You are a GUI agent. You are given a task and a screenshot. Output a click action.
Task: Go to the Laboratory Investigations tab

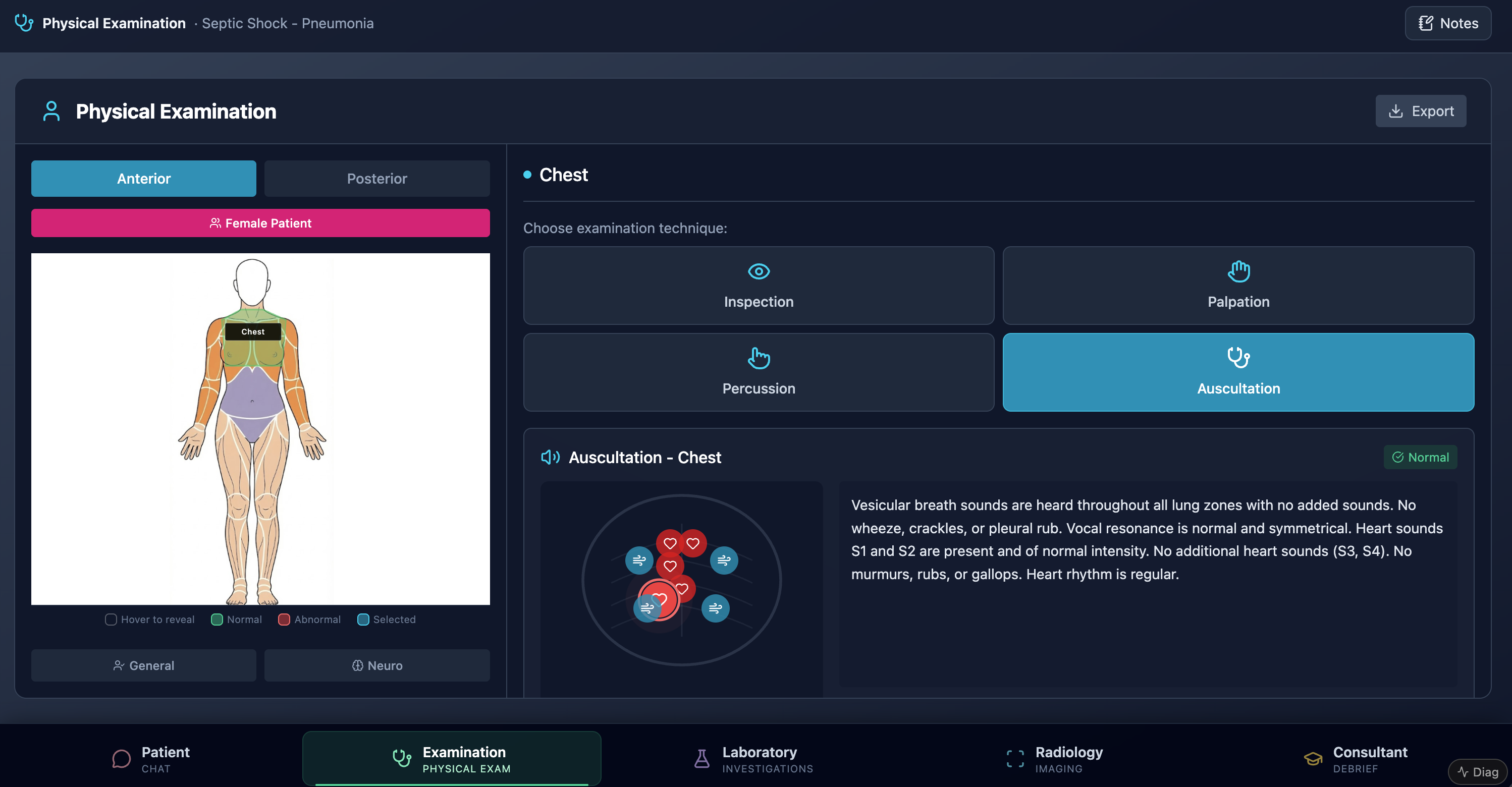point(753,759)
